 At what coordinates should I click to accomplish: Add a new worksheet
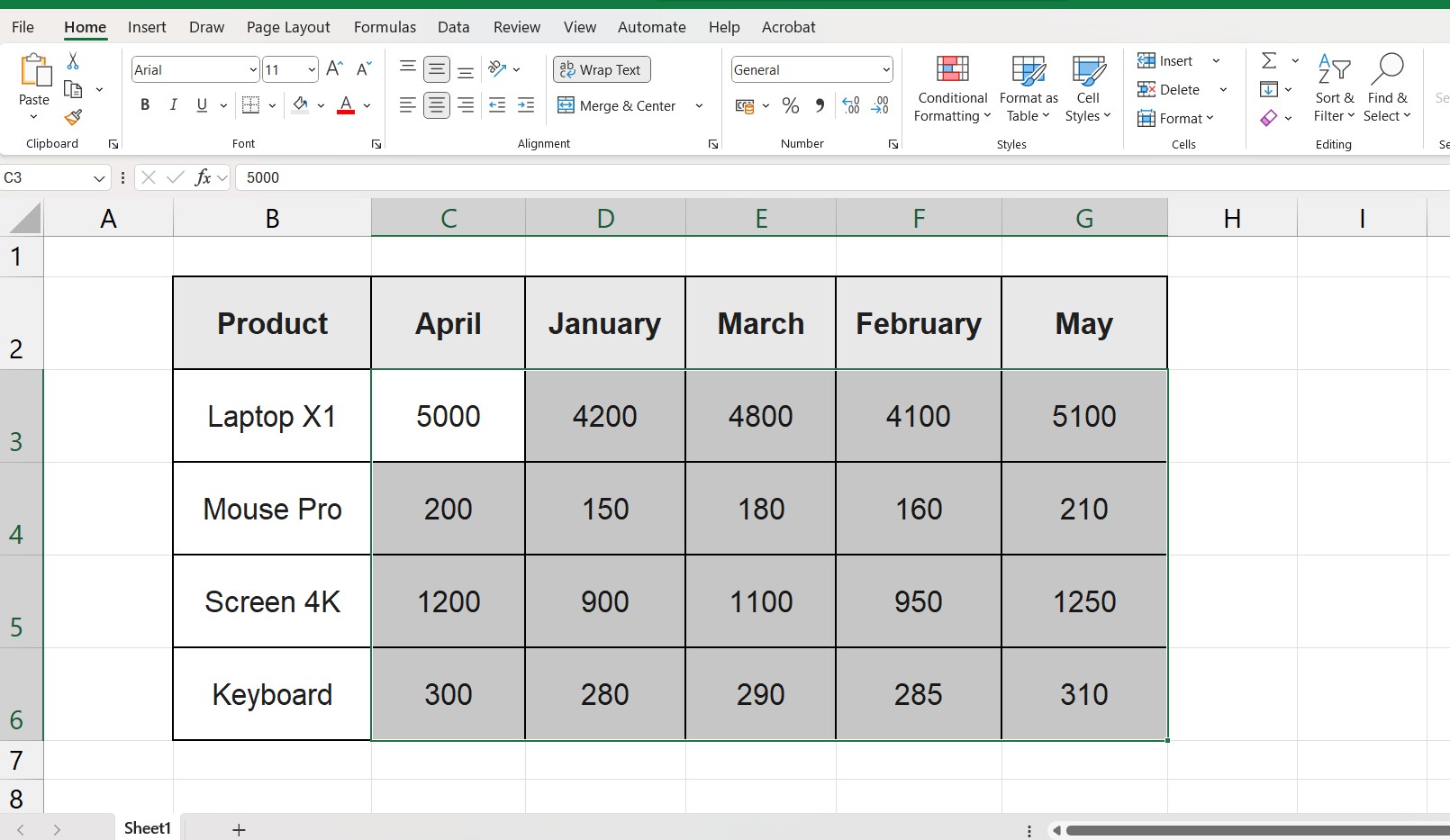238,828
